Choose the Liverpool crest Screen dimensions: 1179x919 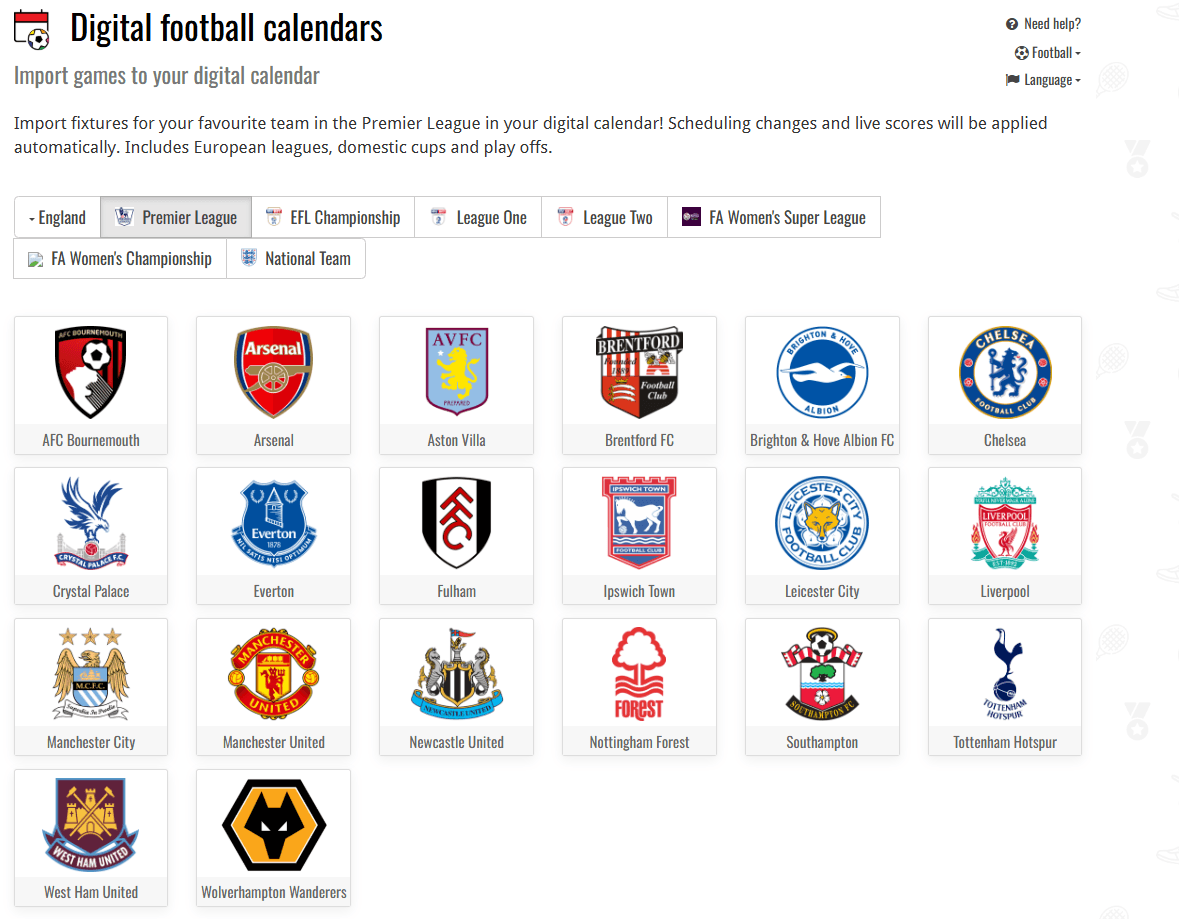click(1005, 523)
